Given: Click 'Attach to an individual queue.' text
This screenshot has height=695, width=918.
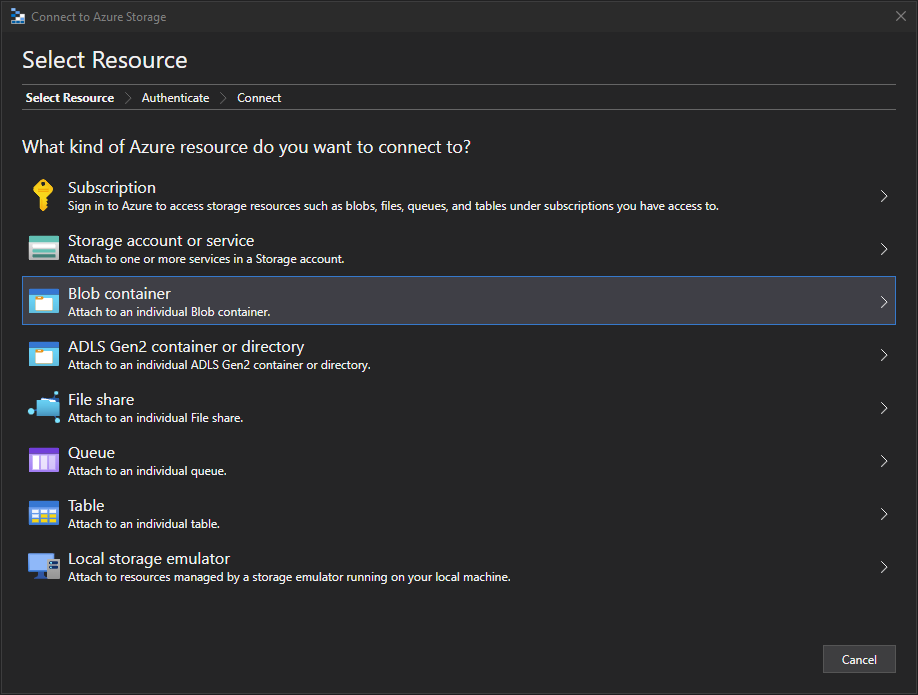Looking at the screenshot, I should [147, 471].
